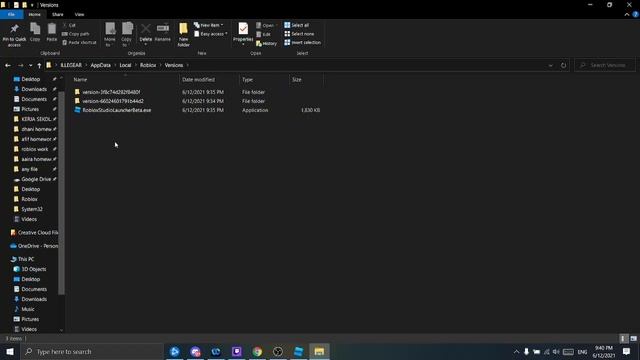Switch to the details view toggle

pos(623,338)
